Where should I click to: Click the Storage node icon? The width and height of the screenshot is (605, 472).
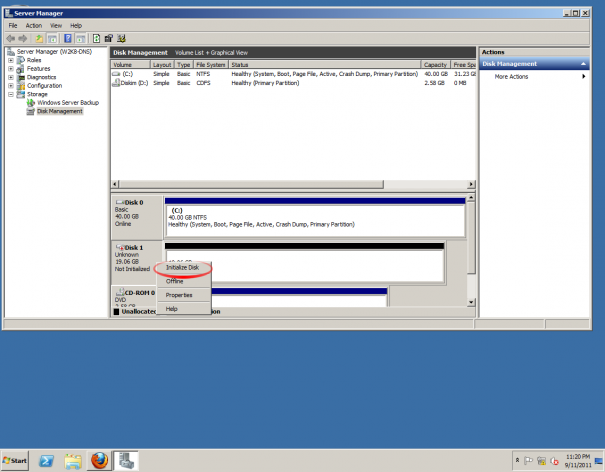(21, 94)
